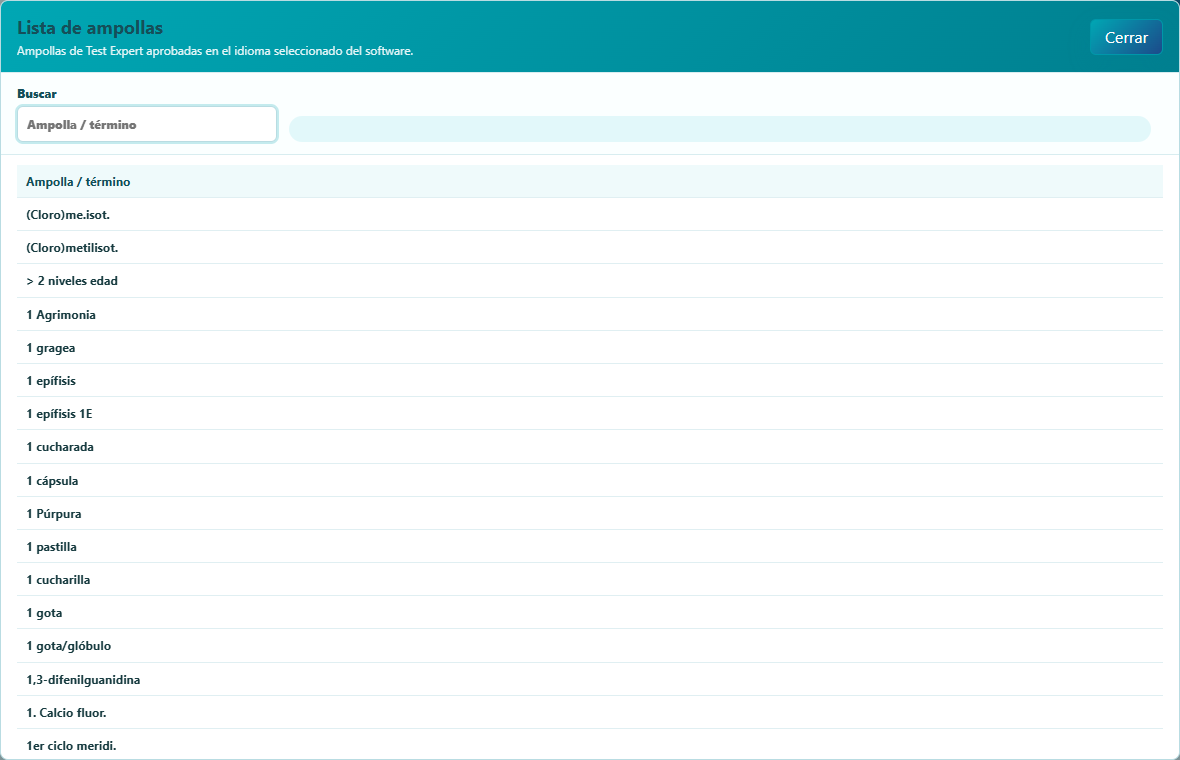This screenshot has height=760, width=1180.
Task: Select the 1 cápsula row
Action: pos(589,480)
